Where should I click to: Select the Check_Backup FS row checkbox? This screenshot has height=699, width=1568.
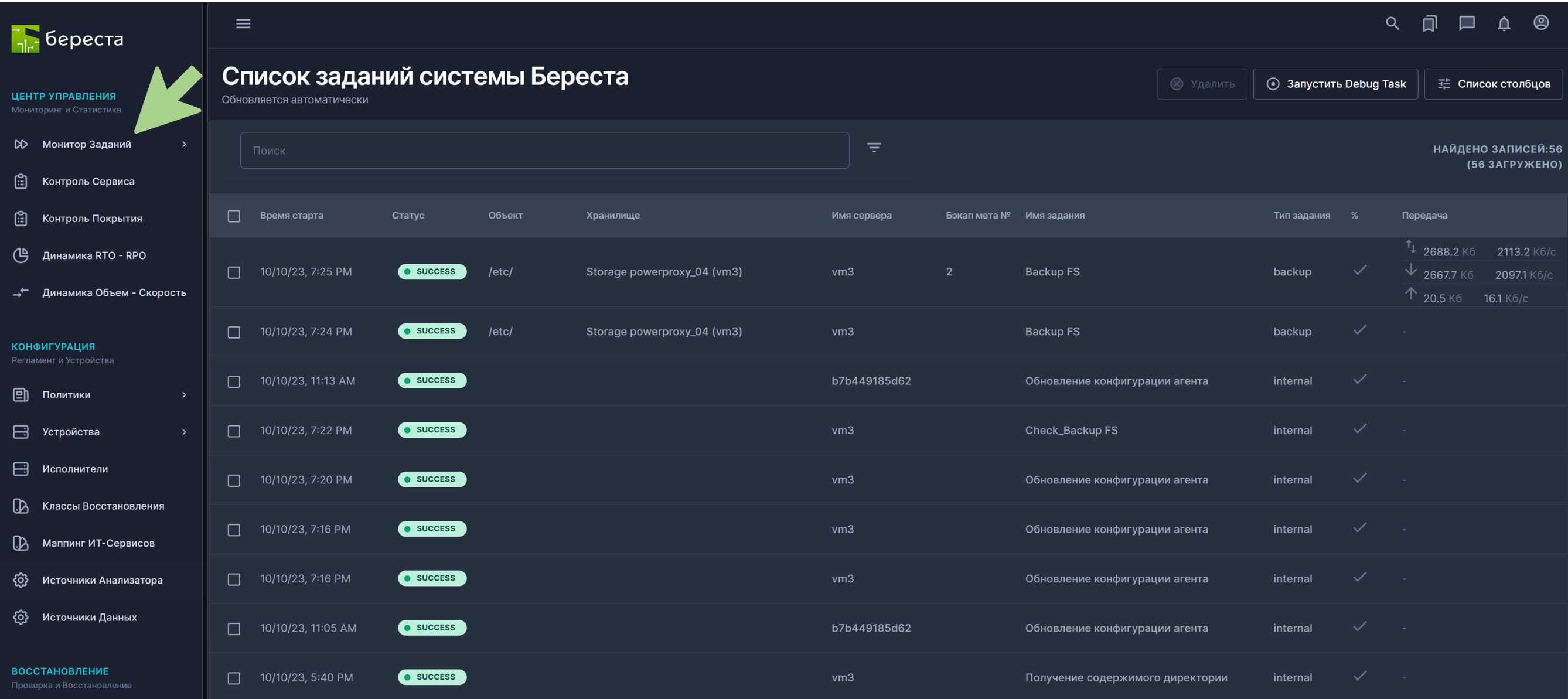[x=234, y=431]
